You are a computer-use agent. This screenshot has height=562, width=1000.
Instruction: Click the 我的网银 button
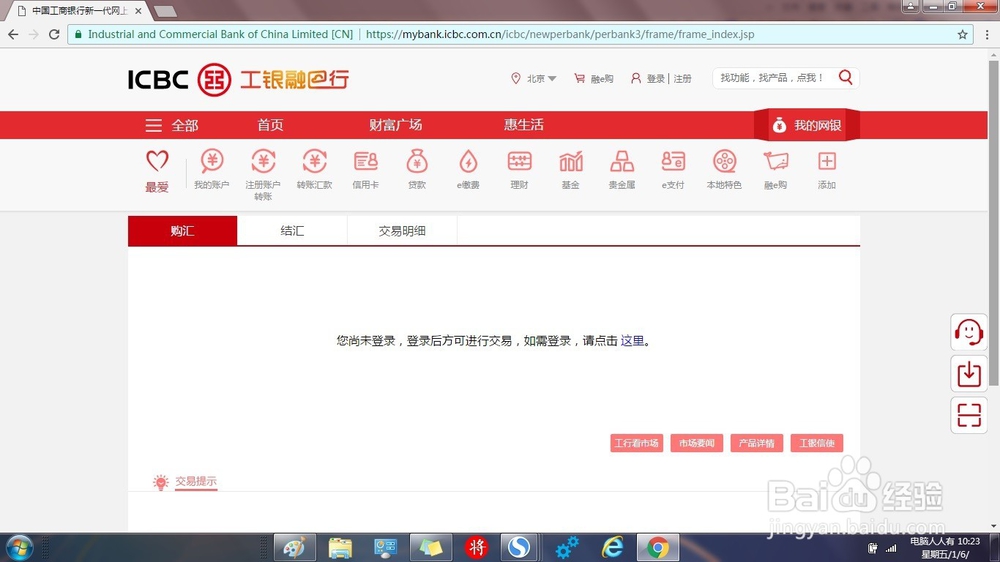(807, 125)
